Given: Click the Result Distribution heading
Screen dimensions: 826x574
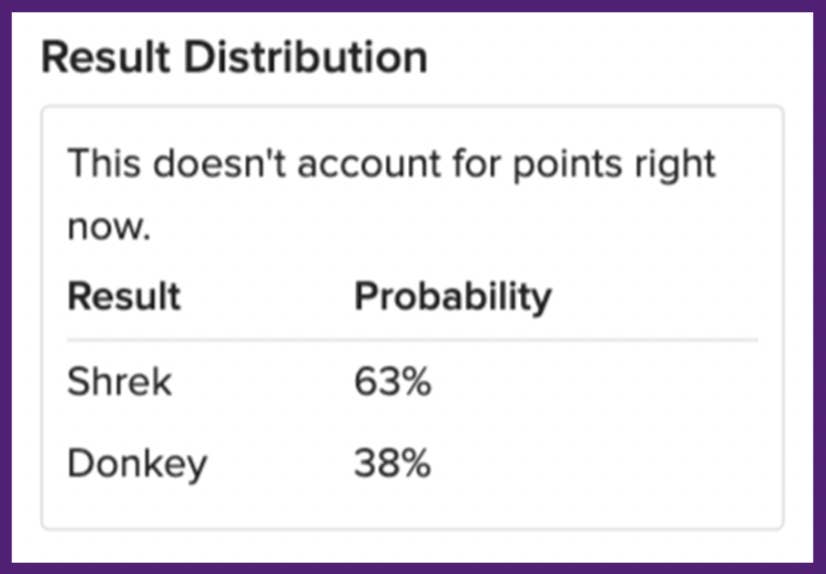Looking at the screenshot, I should coord(234,58).
